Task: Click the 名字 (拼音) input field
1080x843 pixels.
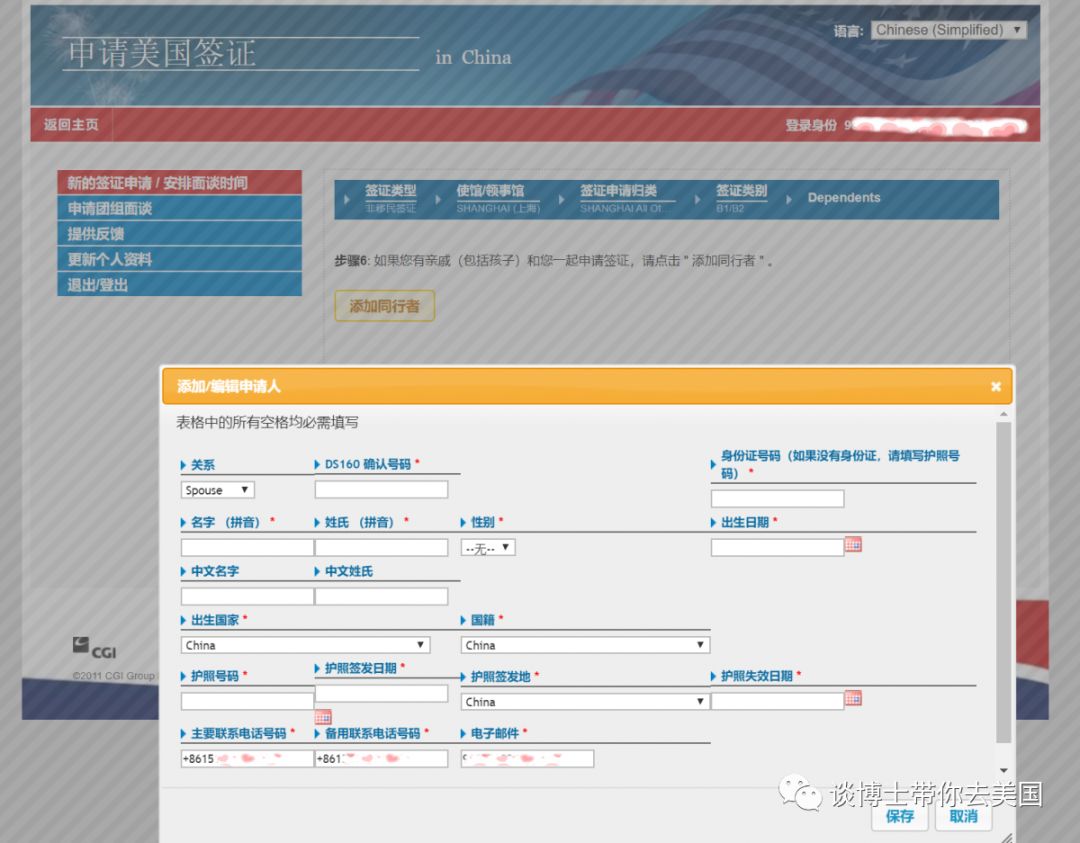Action: 247,548
